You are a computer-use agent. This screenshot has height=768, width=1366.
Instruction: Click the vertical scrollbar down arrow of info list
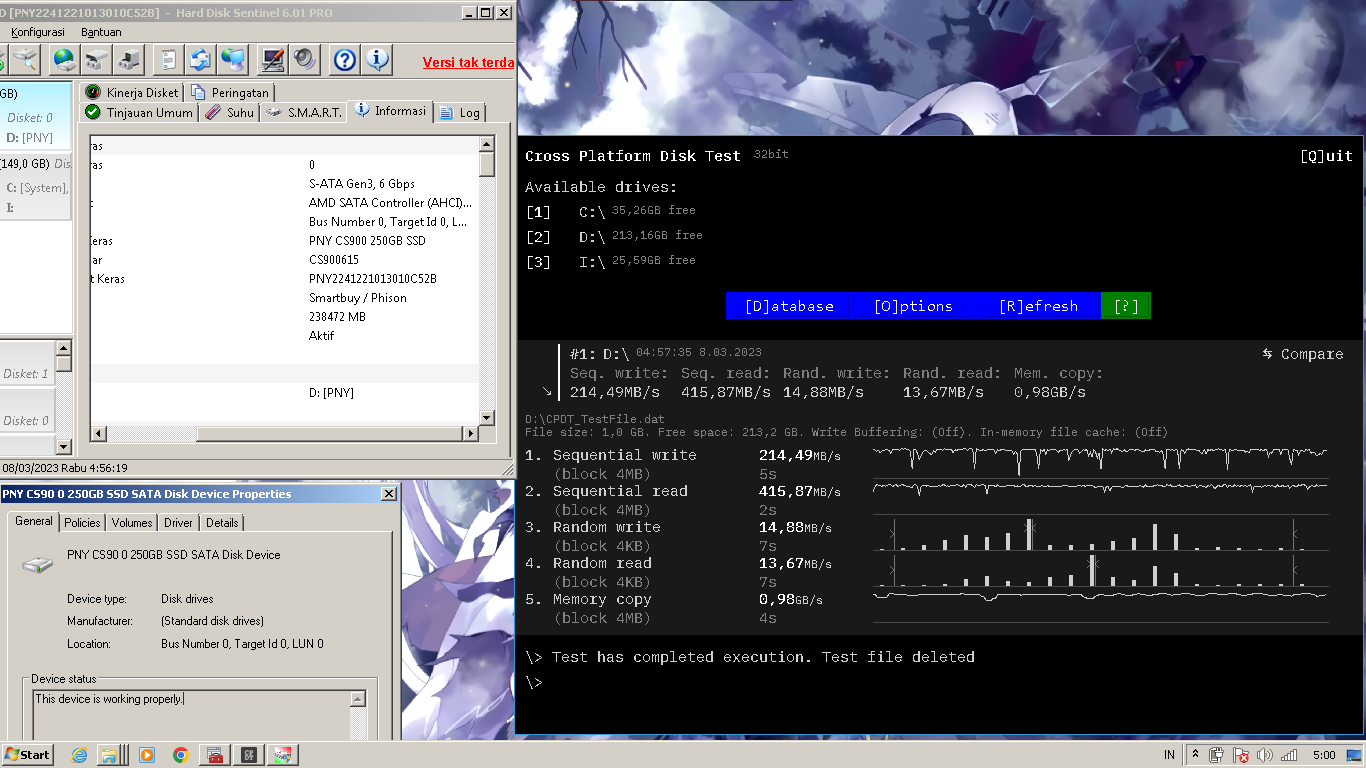(x=487, y=418)
